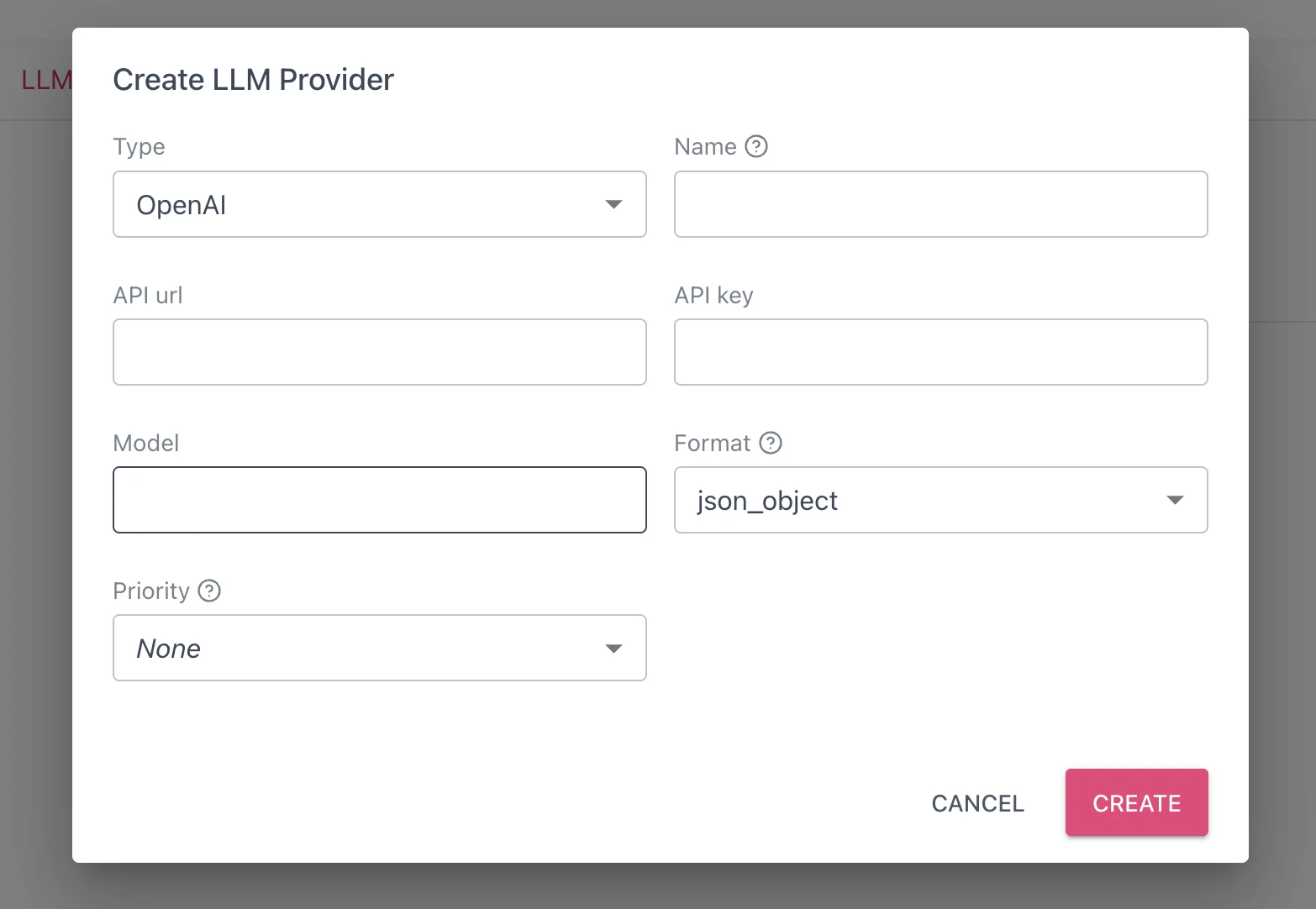This screenshot has width=1316, height=909.
Task: Focus the Name text field
Action: point(940,205)
